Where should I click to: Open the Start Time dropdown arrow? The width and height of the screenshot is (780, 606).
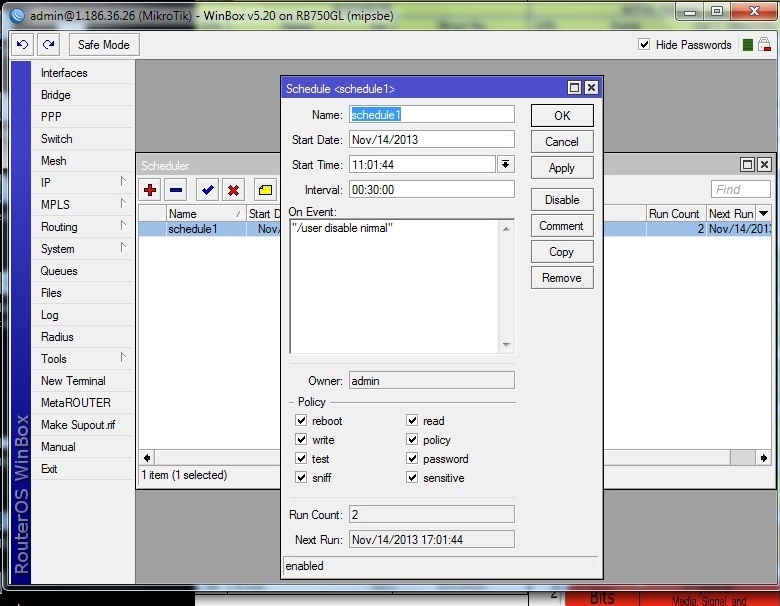(x=505, y=164)
